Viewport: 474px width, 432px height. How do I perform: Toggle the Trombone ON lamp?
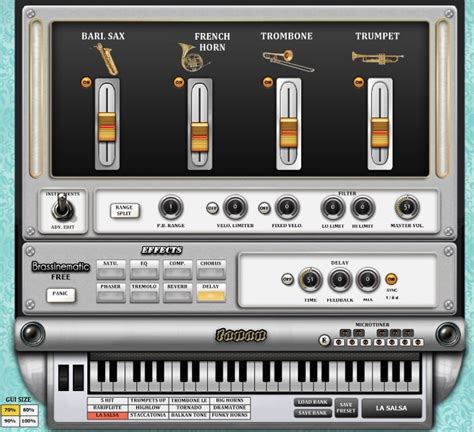click(268, 82)
